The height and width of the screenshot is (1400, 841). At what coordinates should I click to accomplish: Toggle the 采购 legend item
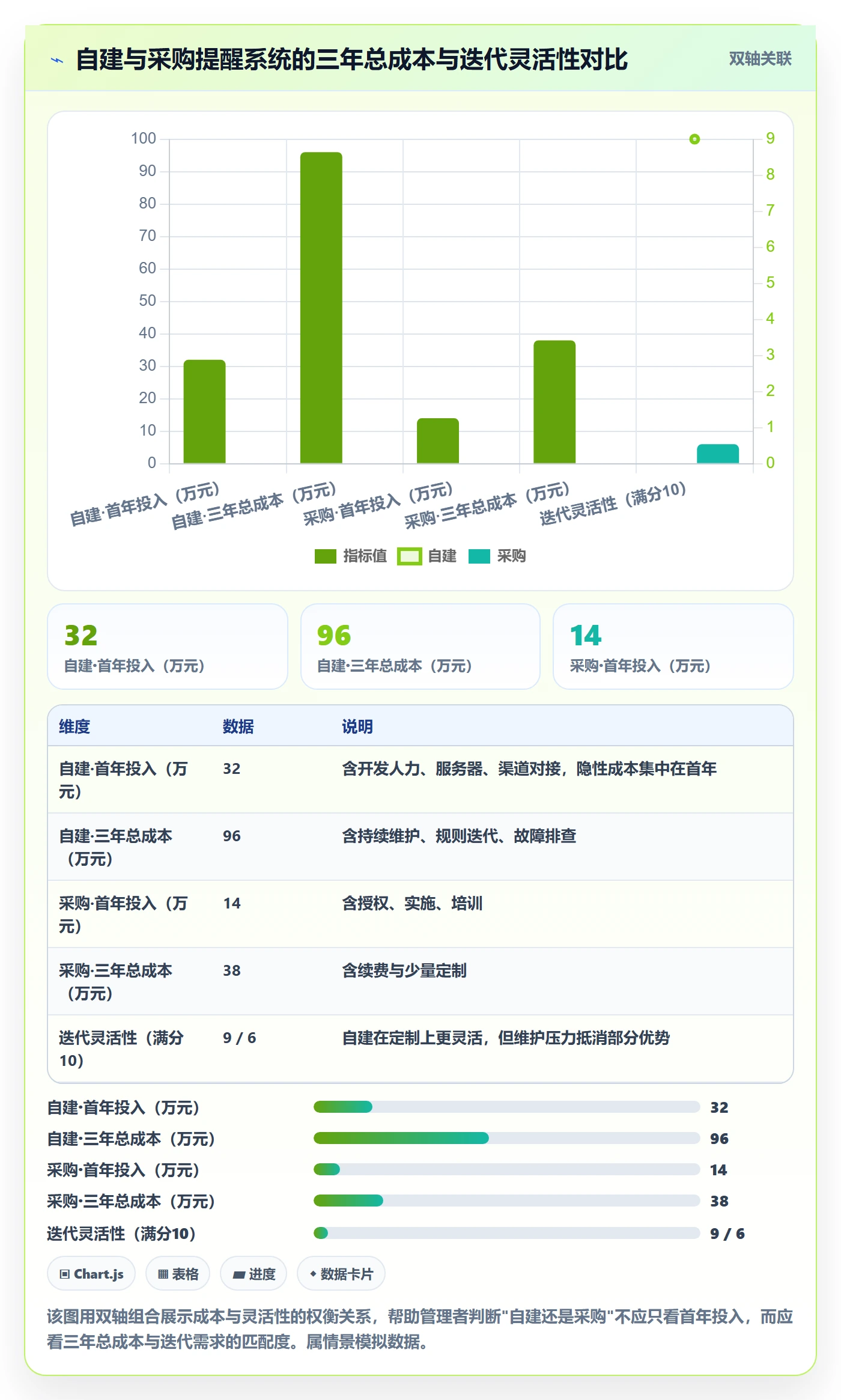click(x=497, y=556)
